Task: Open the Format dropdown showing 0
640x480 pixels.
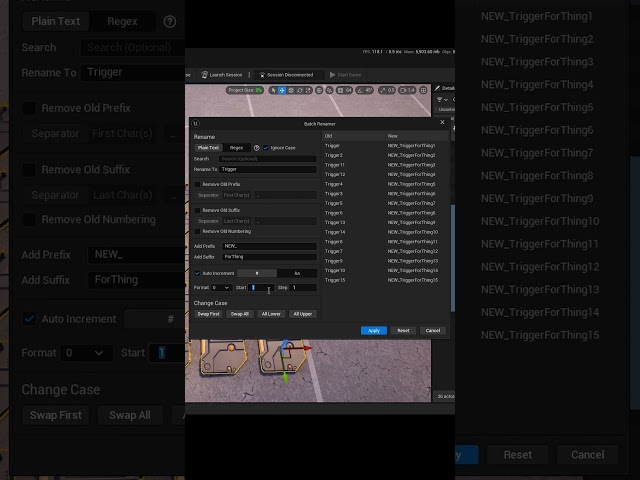Action: (221, 288)
